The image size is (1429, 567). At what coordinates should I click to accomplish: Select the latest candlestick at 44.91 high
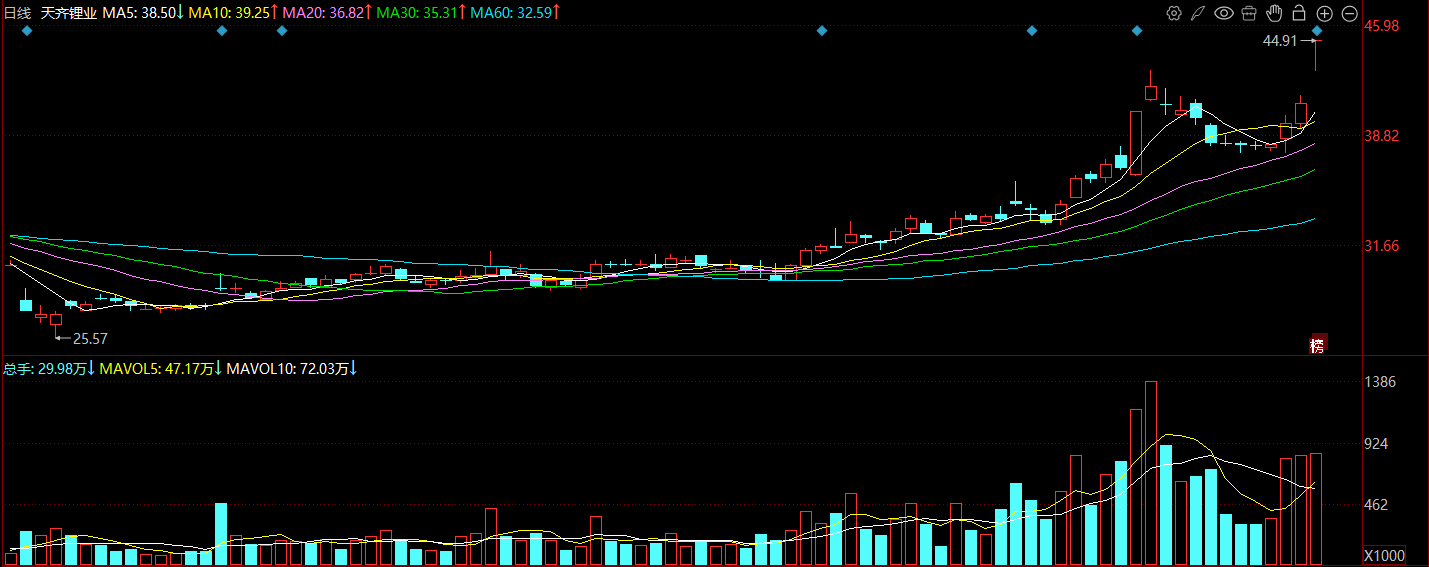(1316, 55)
